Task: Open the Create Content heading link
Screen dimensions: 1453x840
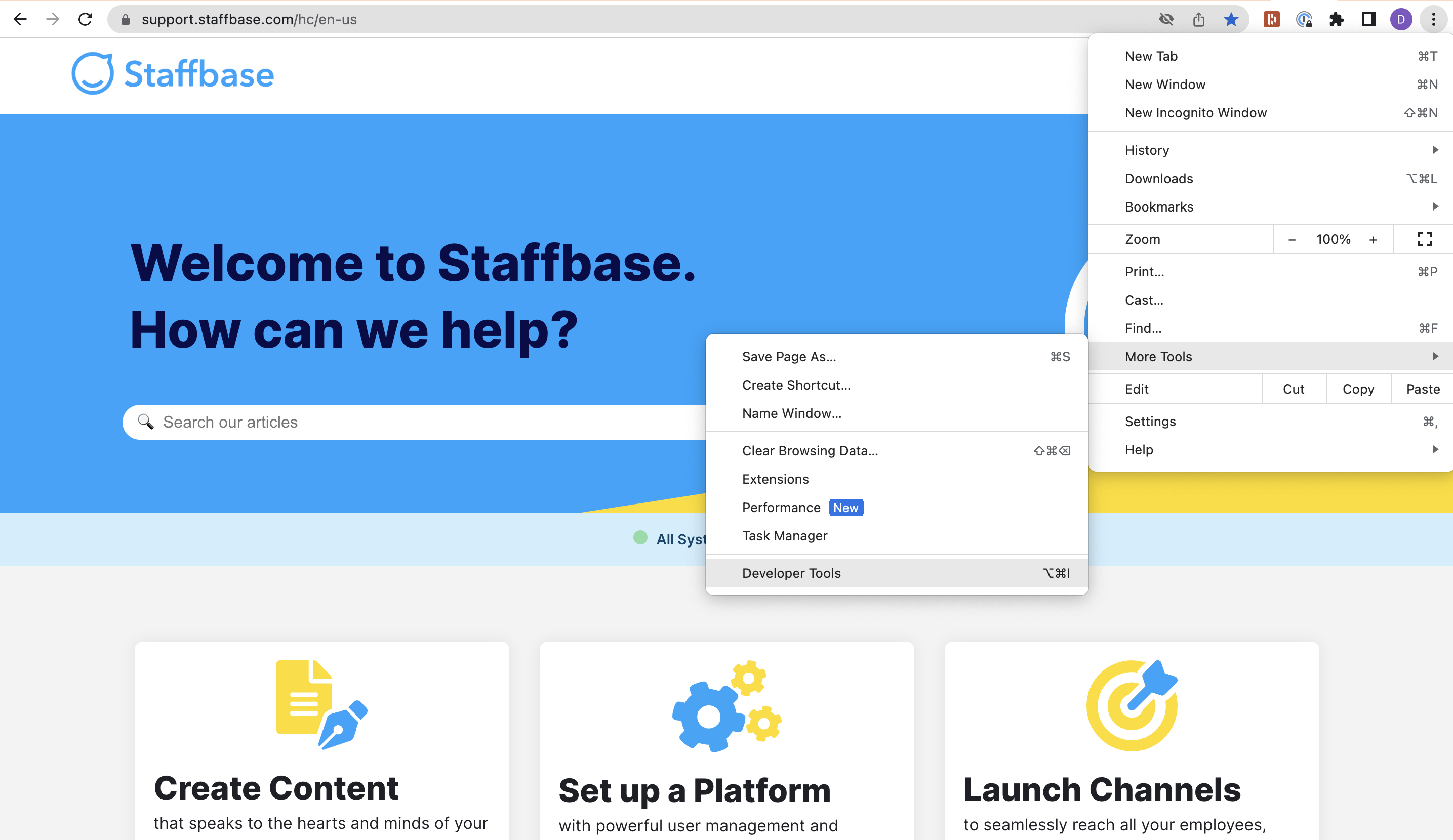Action: coord(276,788)
